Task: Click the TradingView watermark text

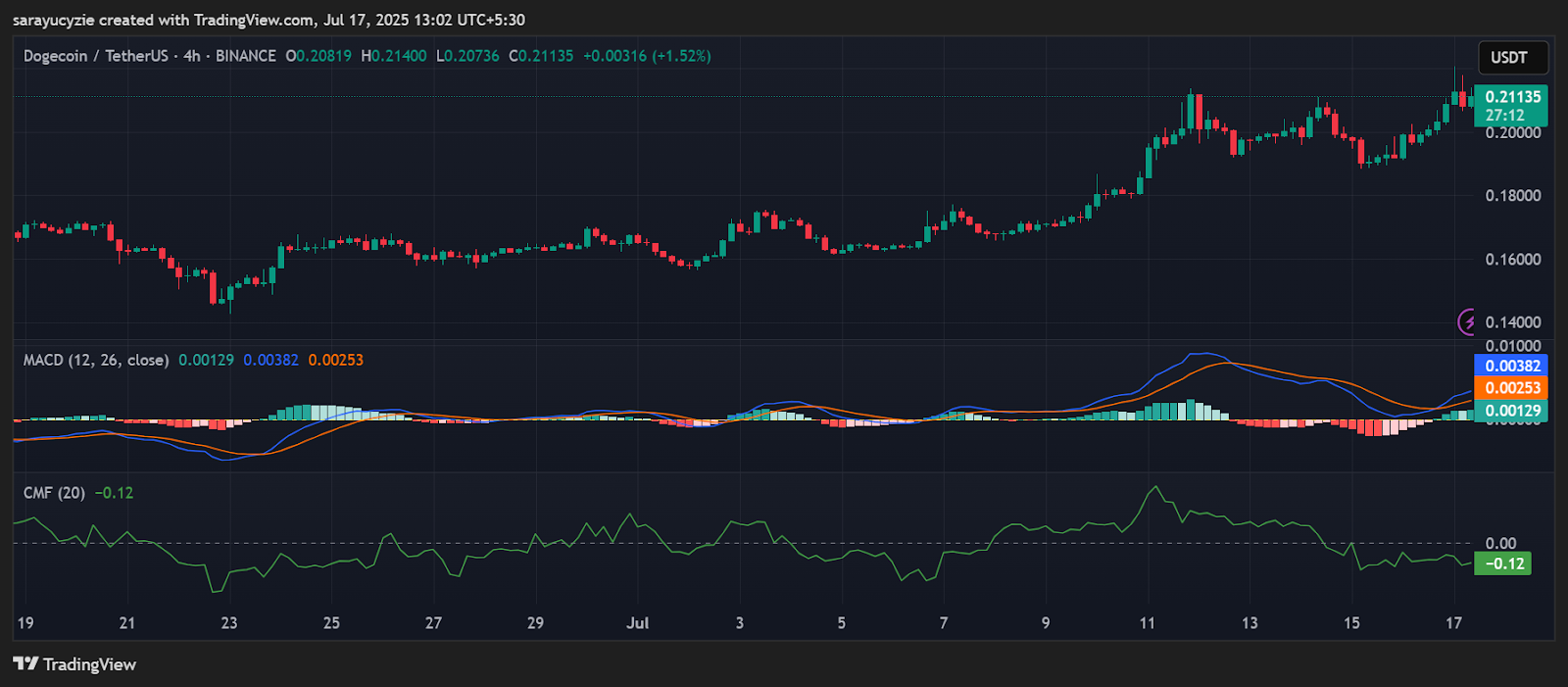Action: point(90,664)
